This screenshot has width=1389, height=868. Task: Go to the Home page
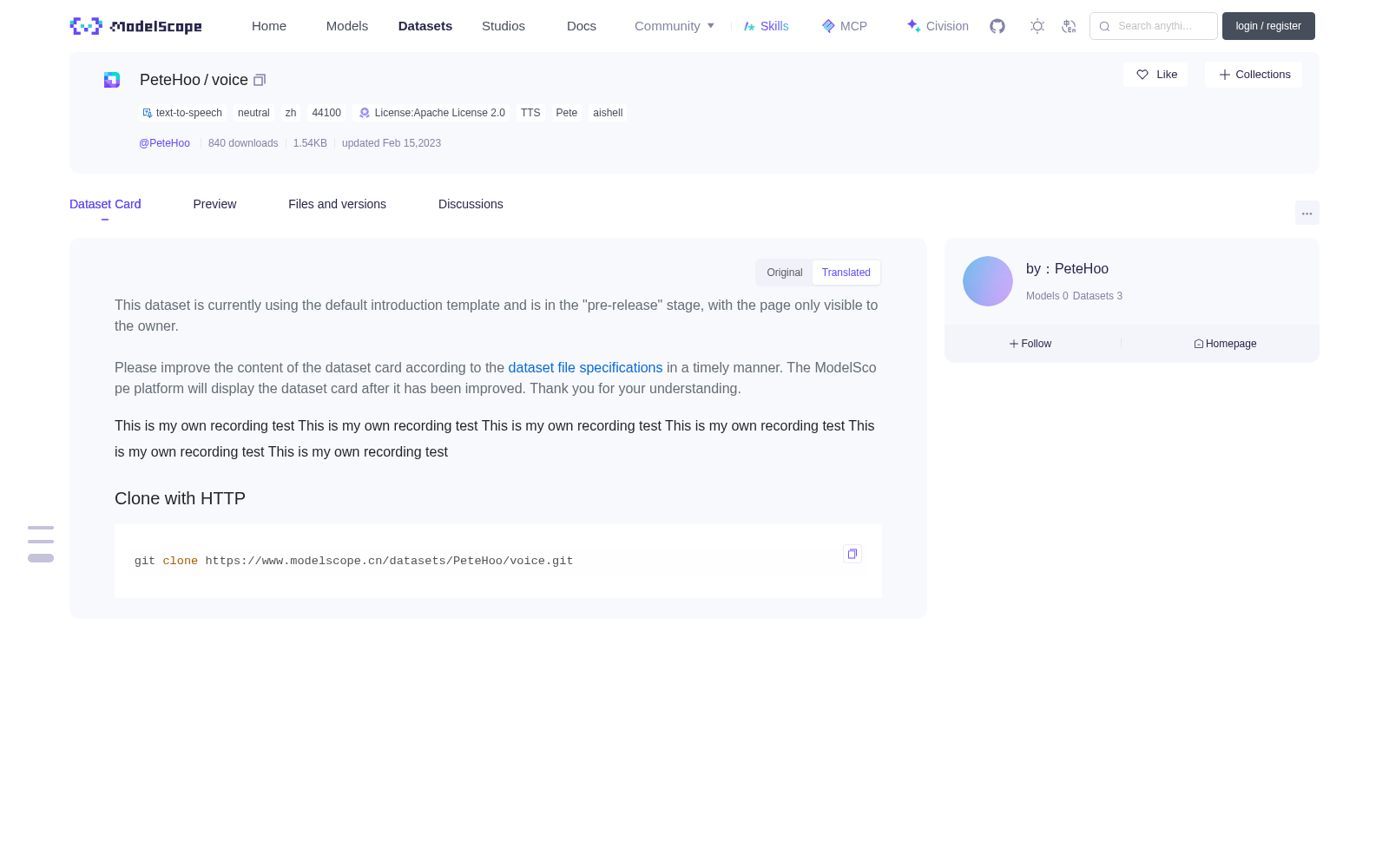click(x=269, y=26)
